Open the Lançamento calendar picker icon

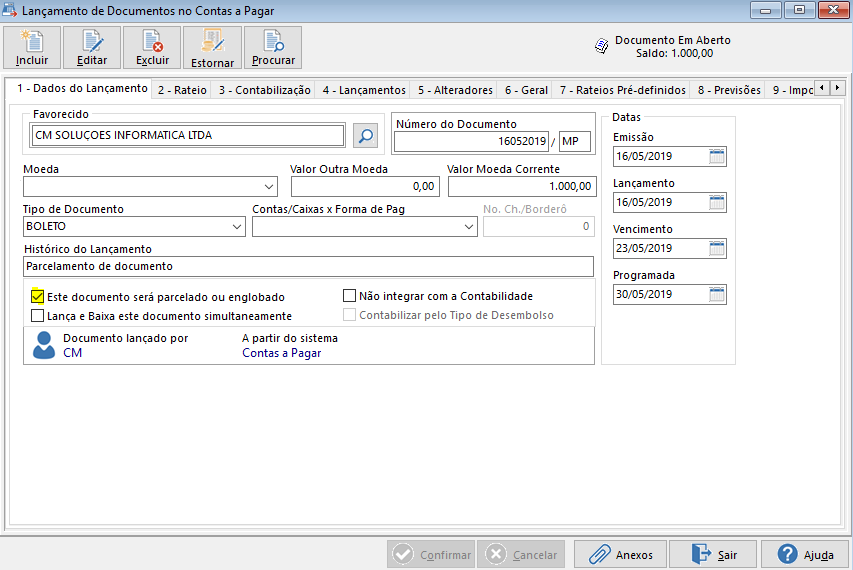[717, 203]
